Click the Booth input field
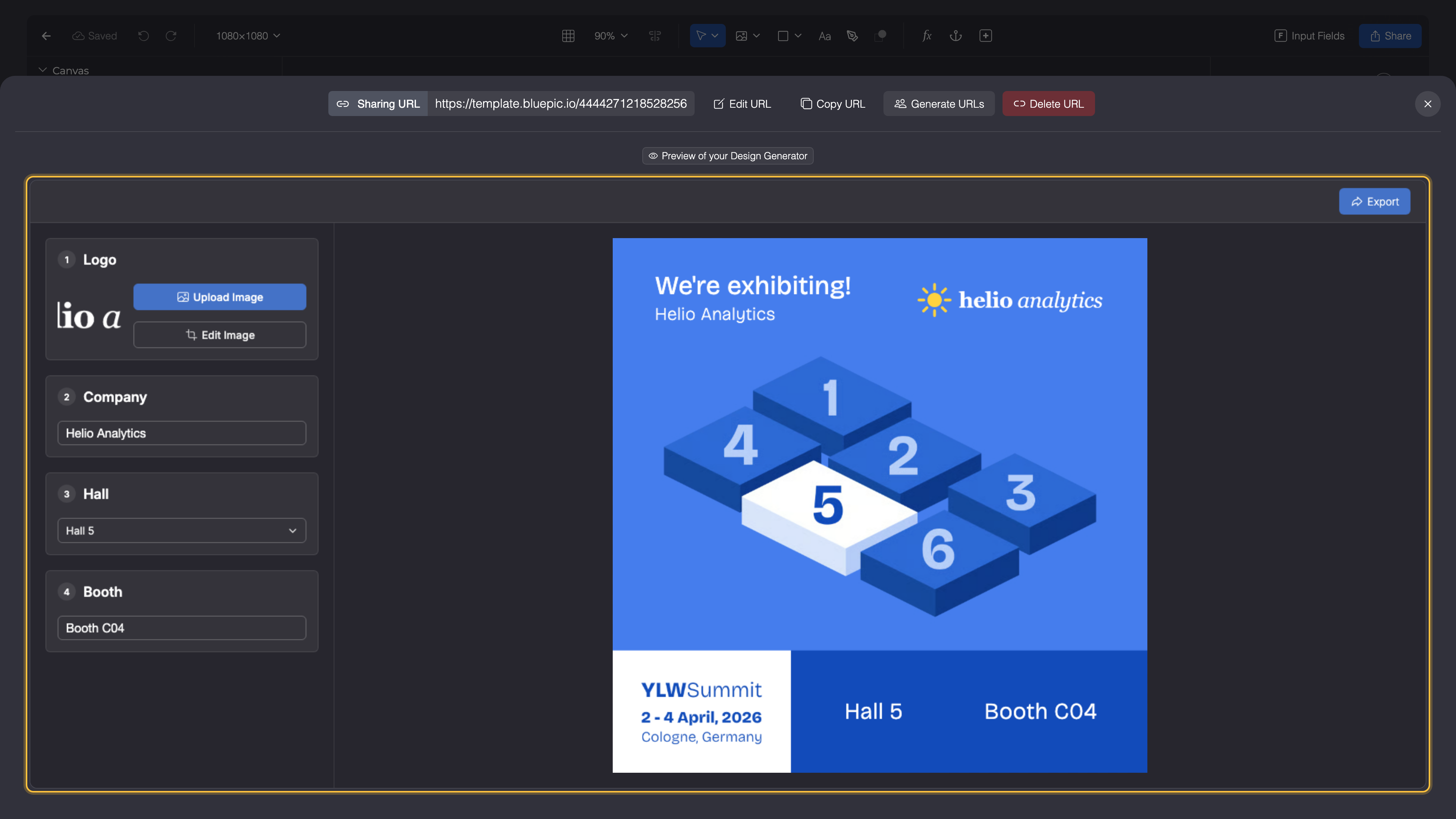This screenshot has width=1456, height=819. [182, 628]
